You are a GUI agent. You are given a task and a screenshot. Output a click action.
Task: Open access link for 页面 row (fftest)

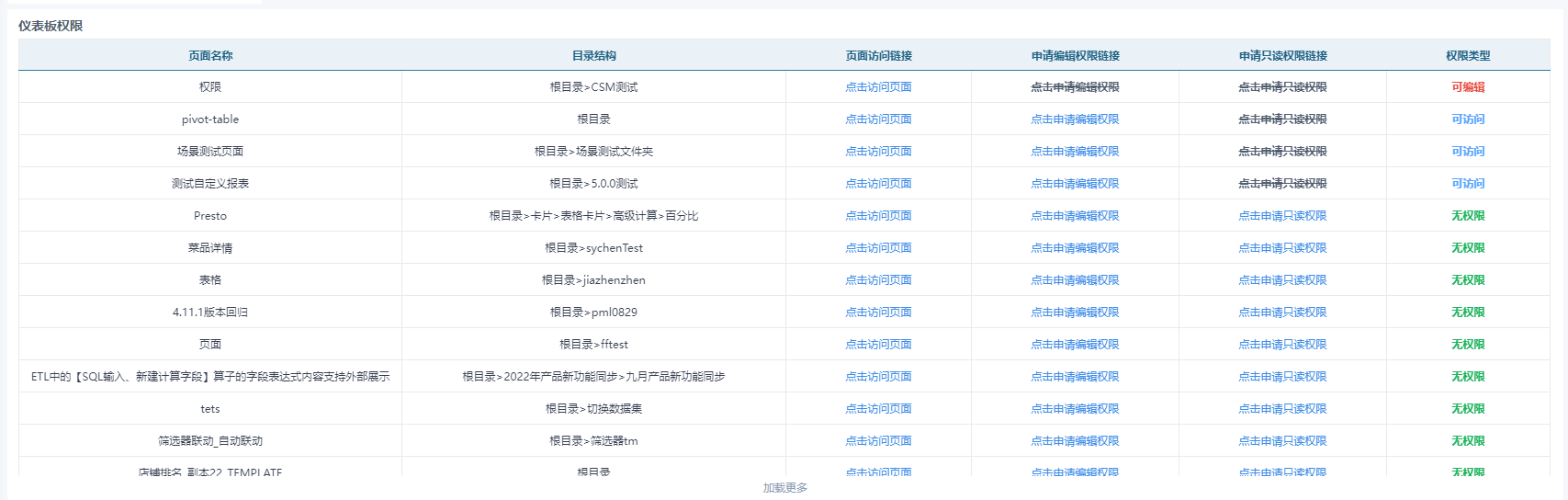(x=878, y=345)
